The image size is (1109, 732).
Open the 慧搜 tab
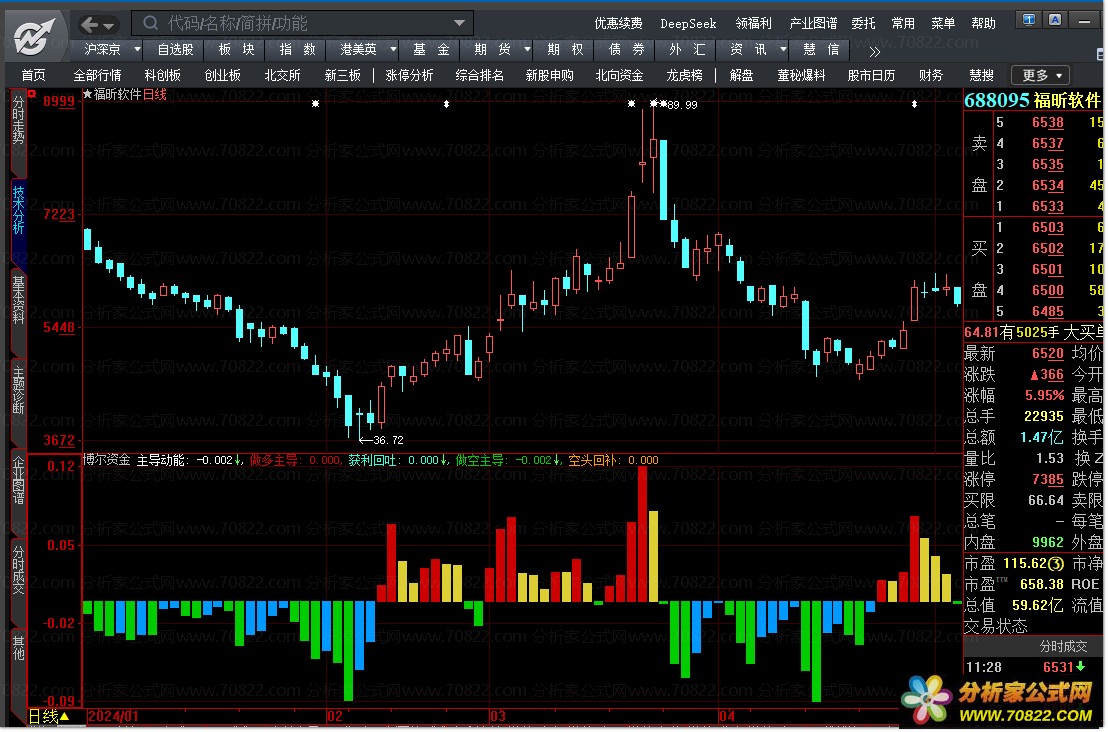pos(981,75)
